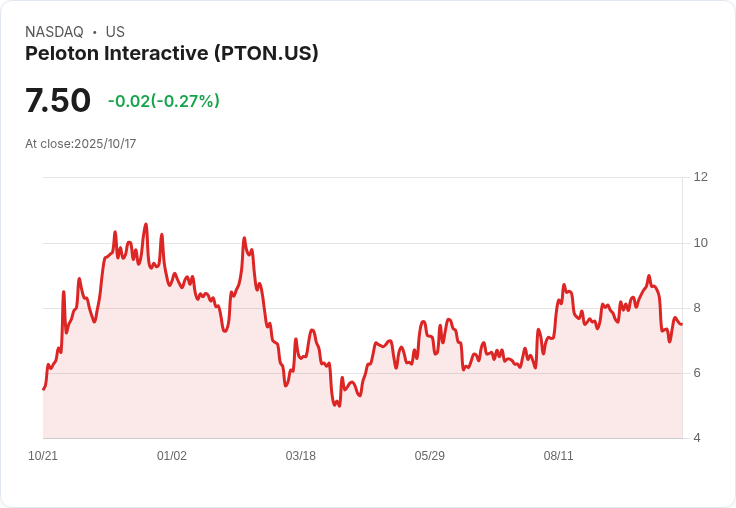Pick the 08/11 x-axis date label
736x508 pixels.
(558, 456)
